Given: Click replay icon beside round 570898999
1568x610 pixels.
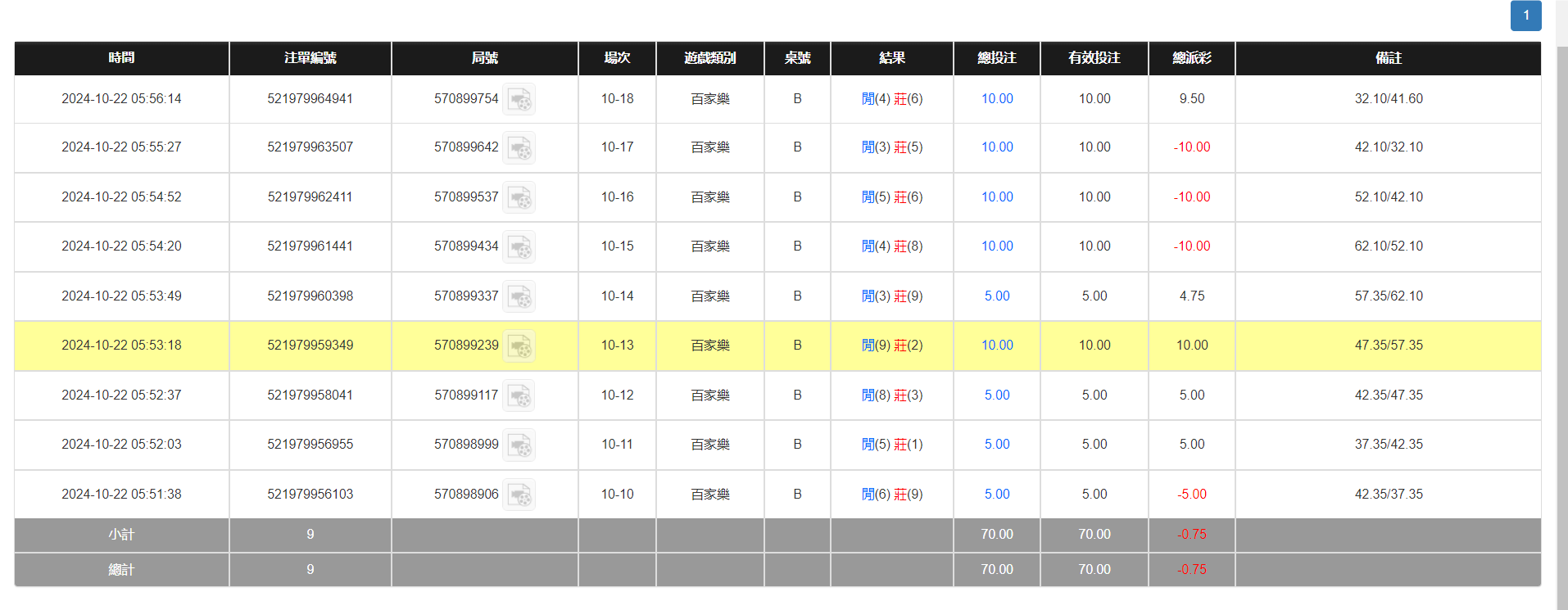Looking at the screenshot, I should (519, 445).
